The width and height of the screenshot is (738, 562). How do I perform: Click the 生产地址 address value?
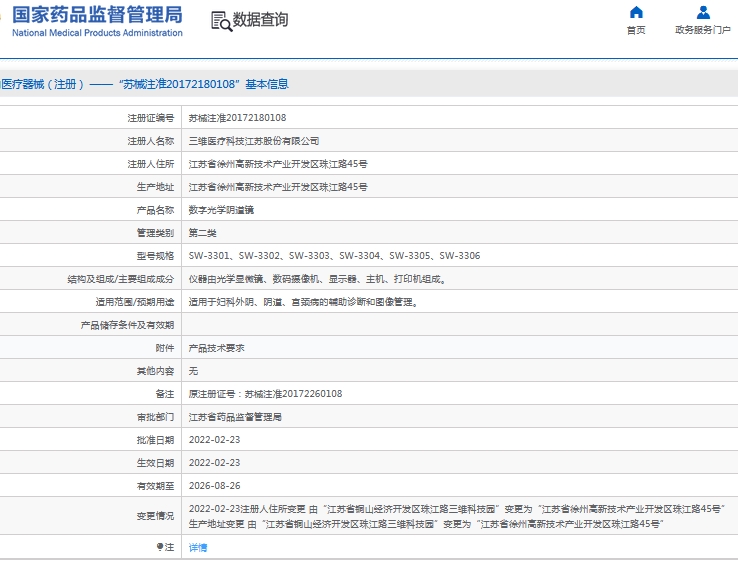coord(278,187)
